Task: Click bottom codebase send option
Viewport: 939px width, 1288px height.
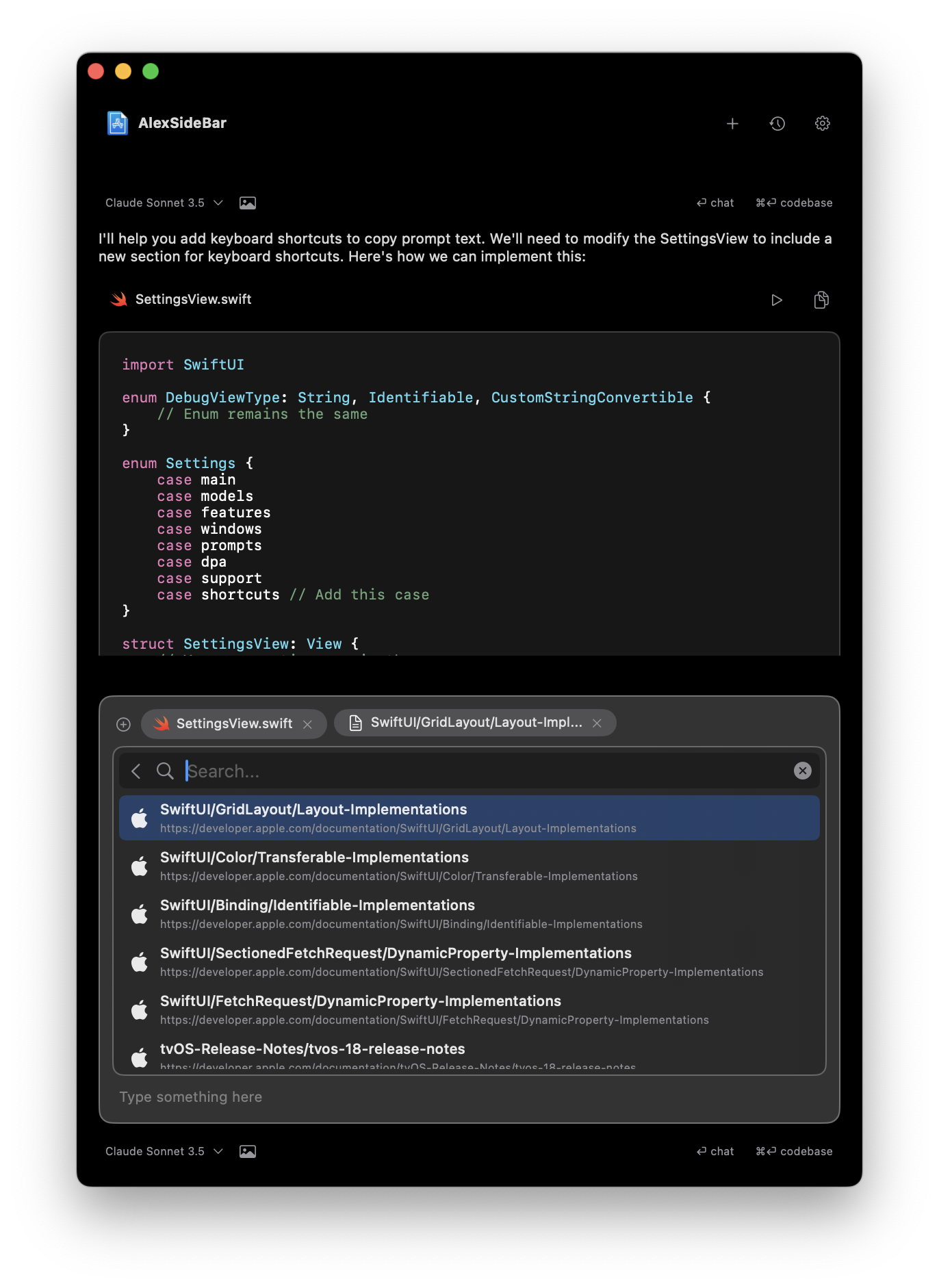Action: coord(794,1151)
